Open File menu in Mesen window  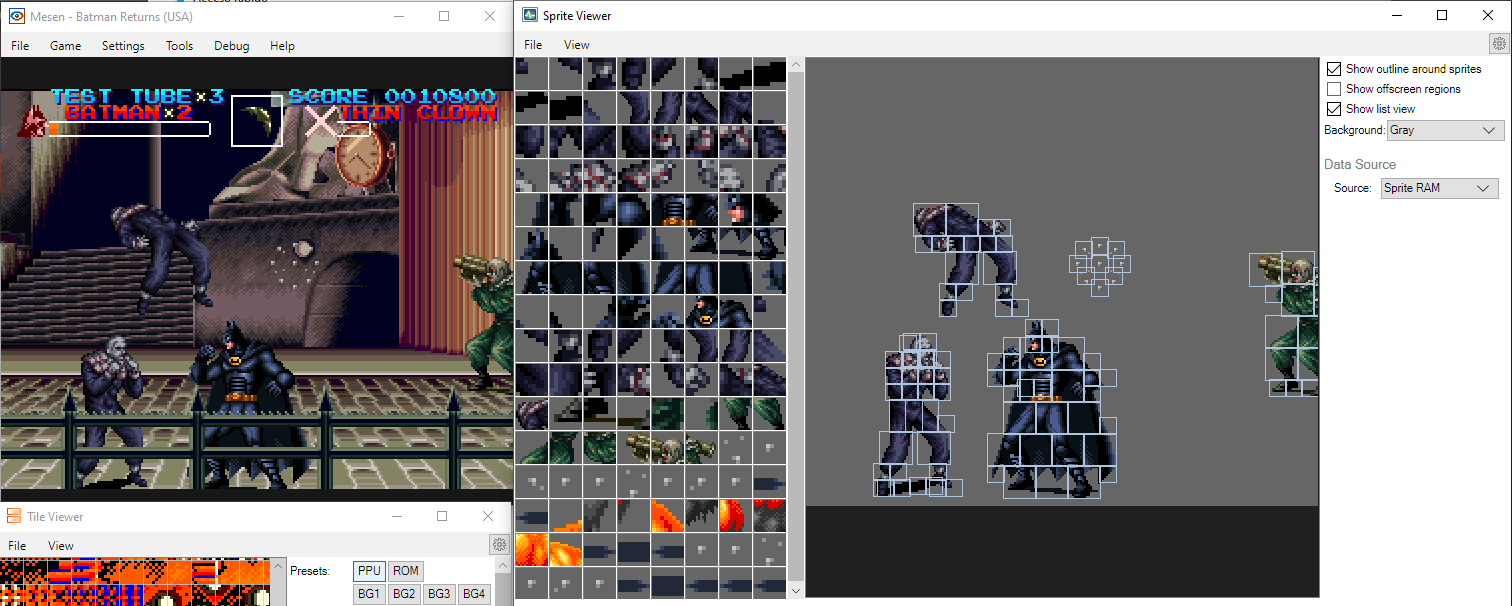(20, 45)
